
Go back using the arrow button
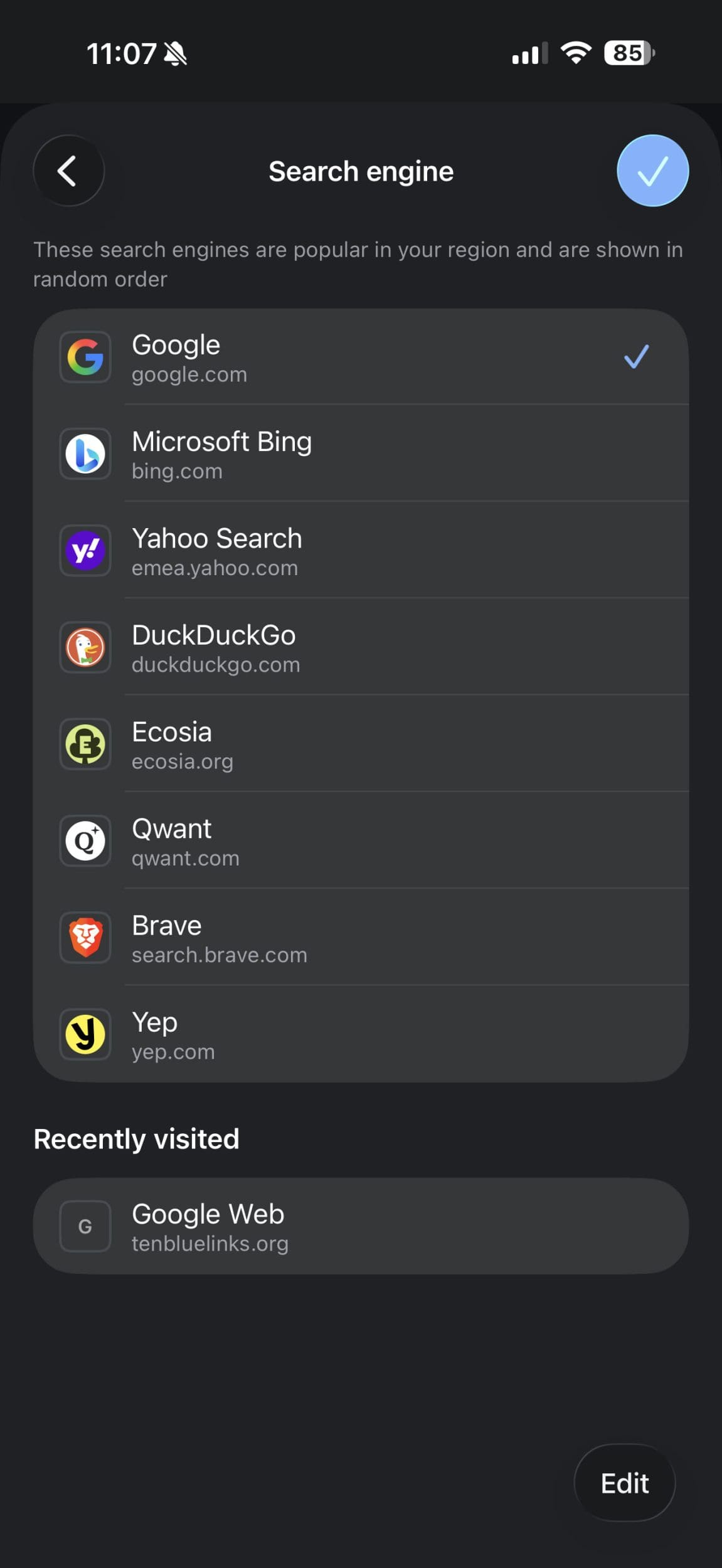tap(68, 171)
